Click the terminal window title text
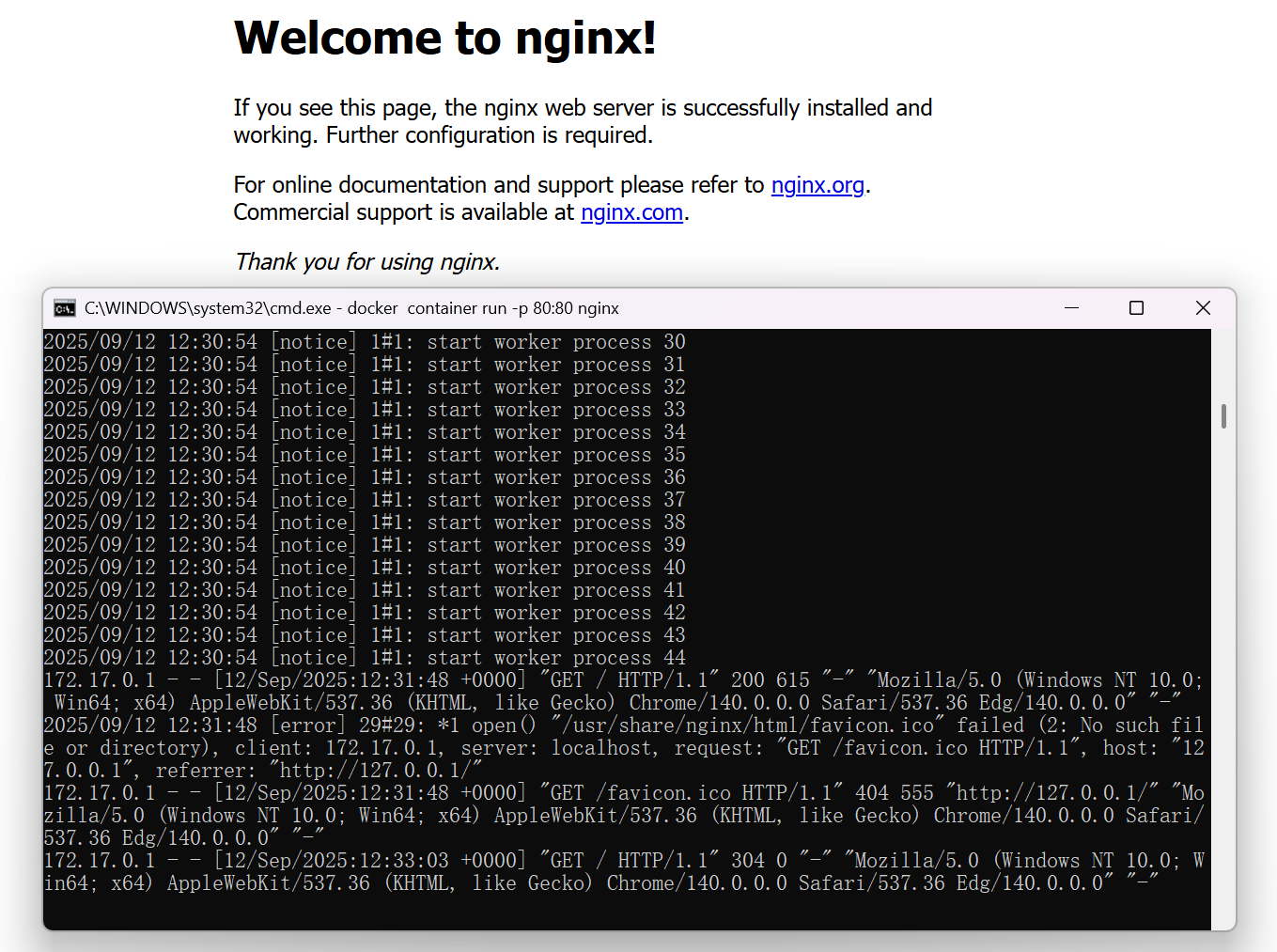Screen dimensions: 1277x952 pos(351,308)
